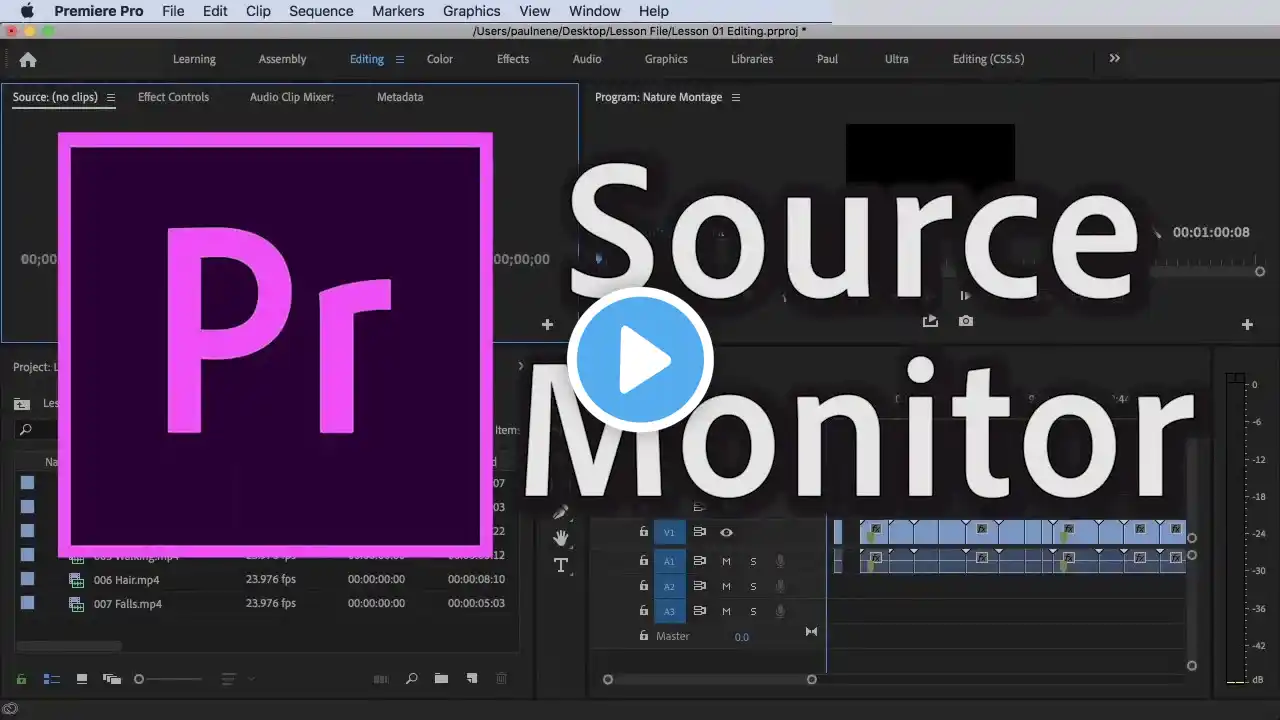Image resolution: width=1280 pixels, height=720 pixels.
Task: Toggle the Master track lock
Action: point(644,635)
